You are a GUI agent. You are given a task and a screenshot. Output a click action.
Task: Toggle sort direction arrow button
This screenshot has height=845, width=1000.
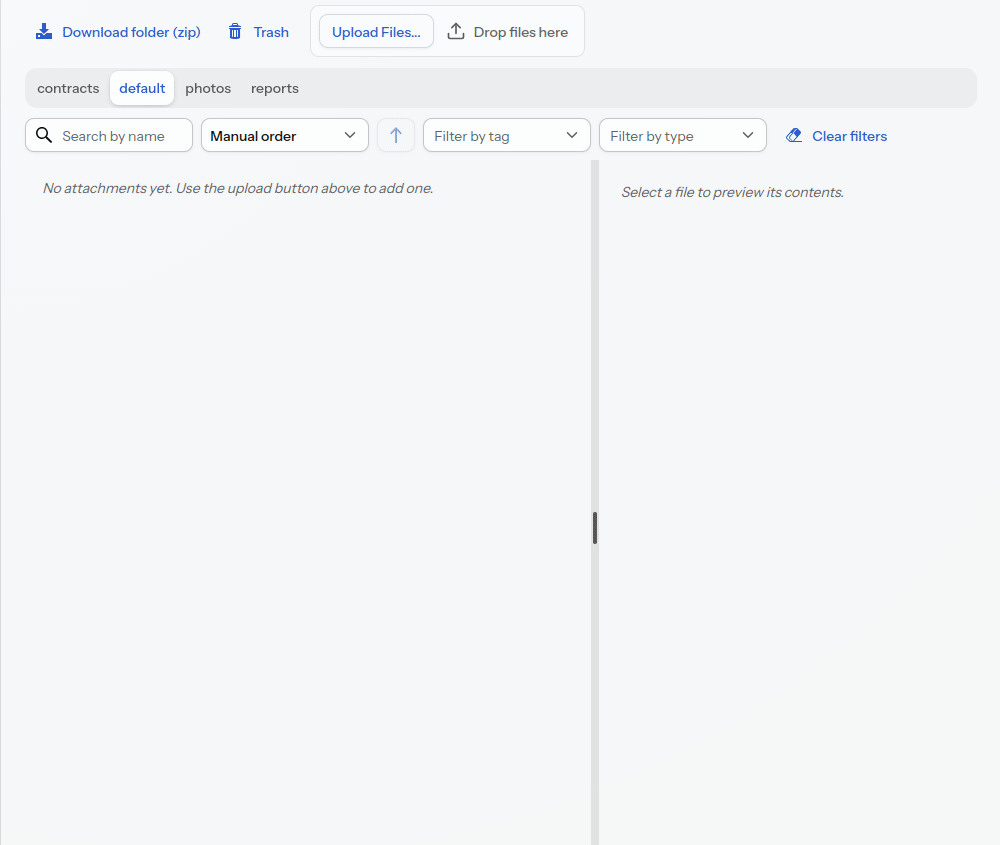[396, 135]
